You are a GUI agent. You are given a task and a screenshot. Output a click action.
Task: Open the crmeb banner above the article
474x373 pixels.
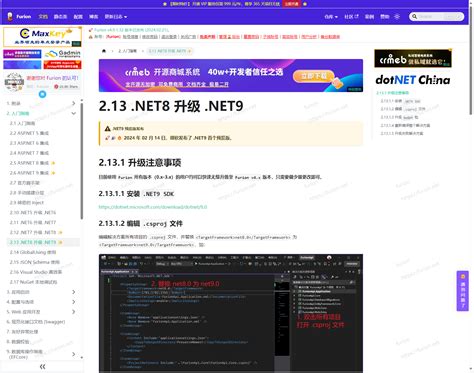tap(231, 76)
